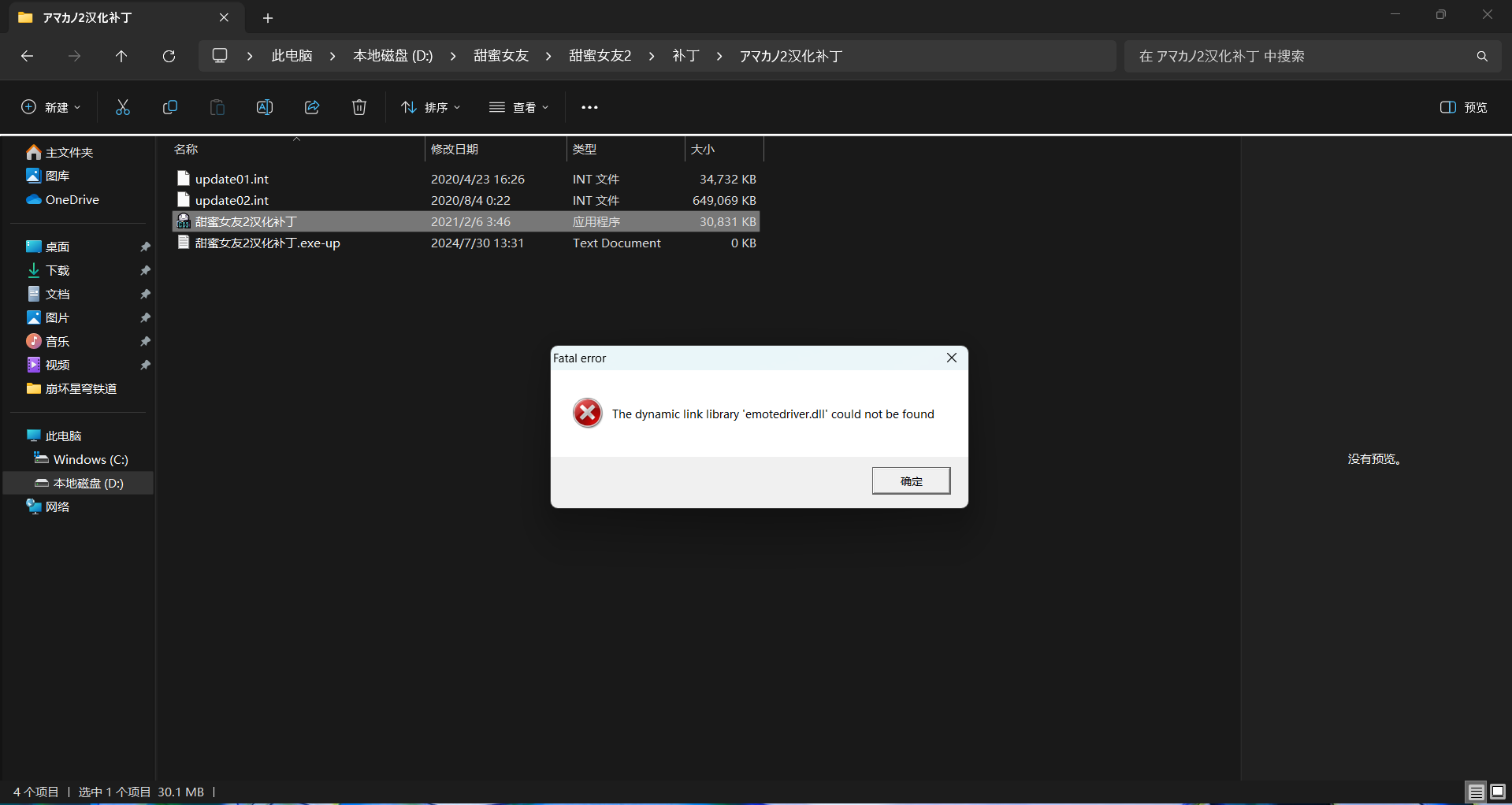Add a new tab with plus button
Screen dimensions: 1512x805
[268, 17]
